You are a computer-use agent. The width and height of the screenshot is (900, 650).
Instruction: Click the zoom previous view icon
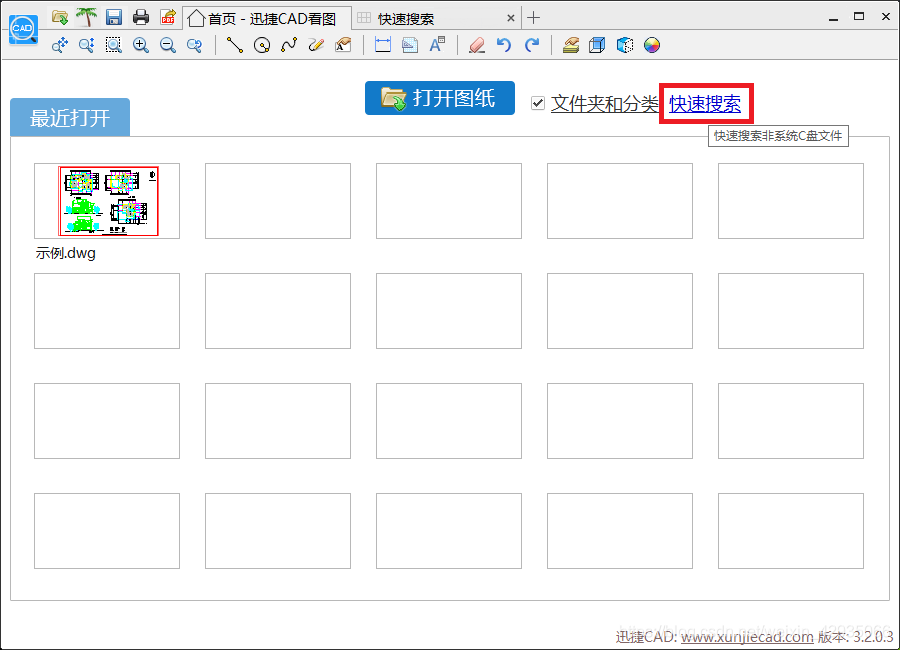(x=195, y=45)
